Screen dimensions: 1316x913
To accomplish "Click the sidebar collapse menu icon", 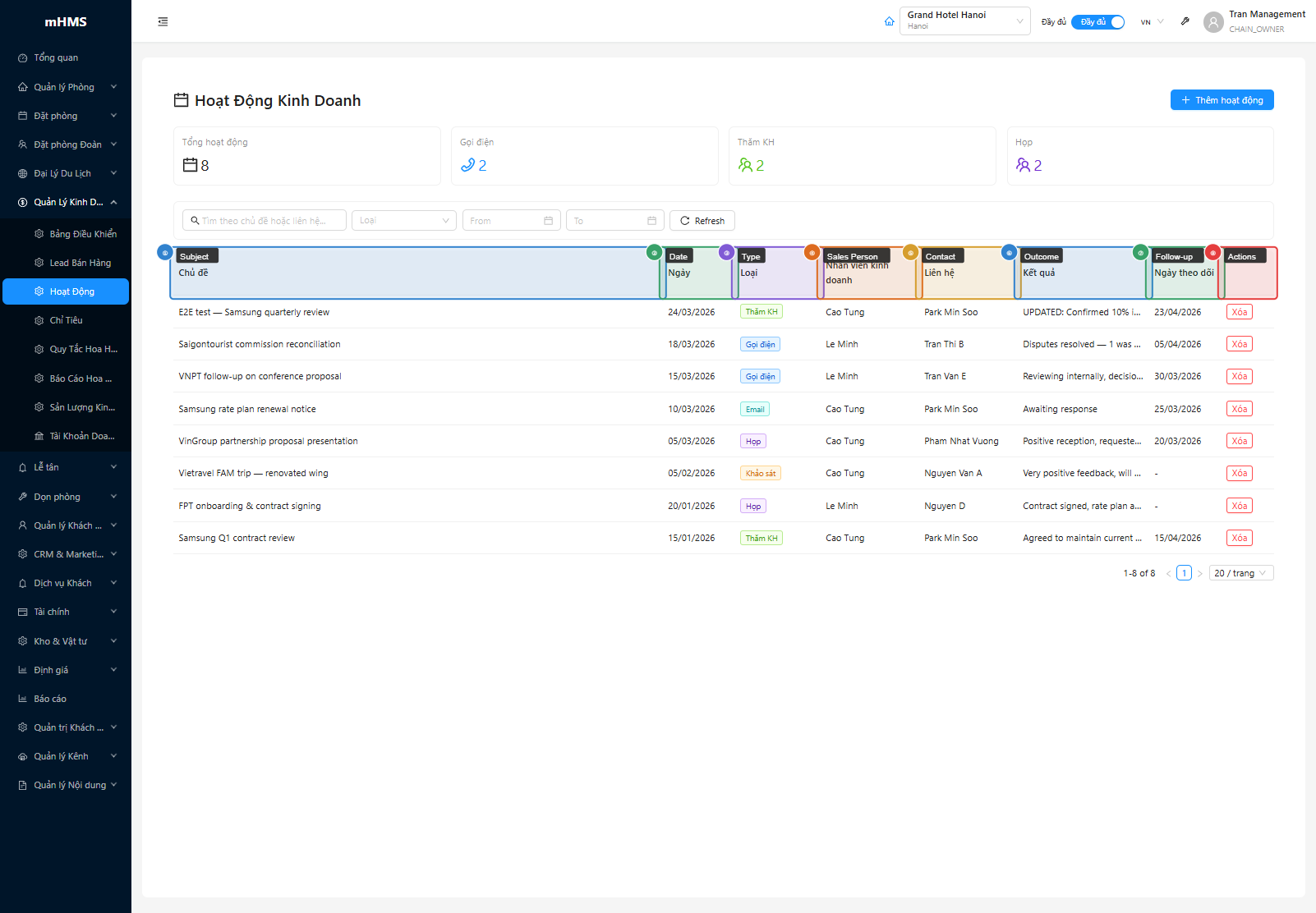I will coord(163,22).
